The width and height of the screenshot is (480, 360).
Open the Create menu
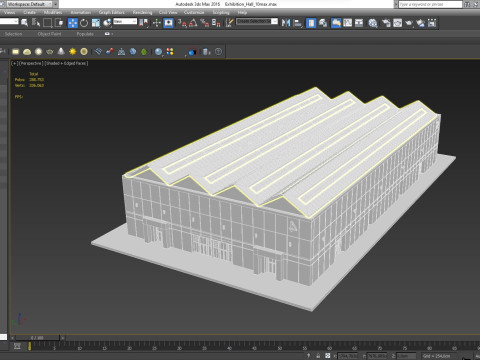(29, 12)
